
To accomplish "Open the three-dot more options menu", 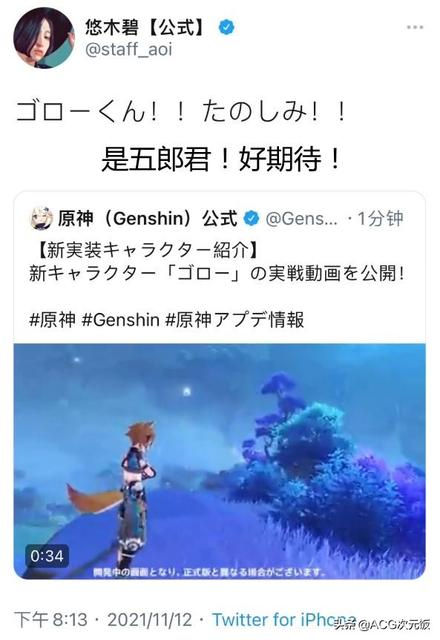I will (414, 27).
